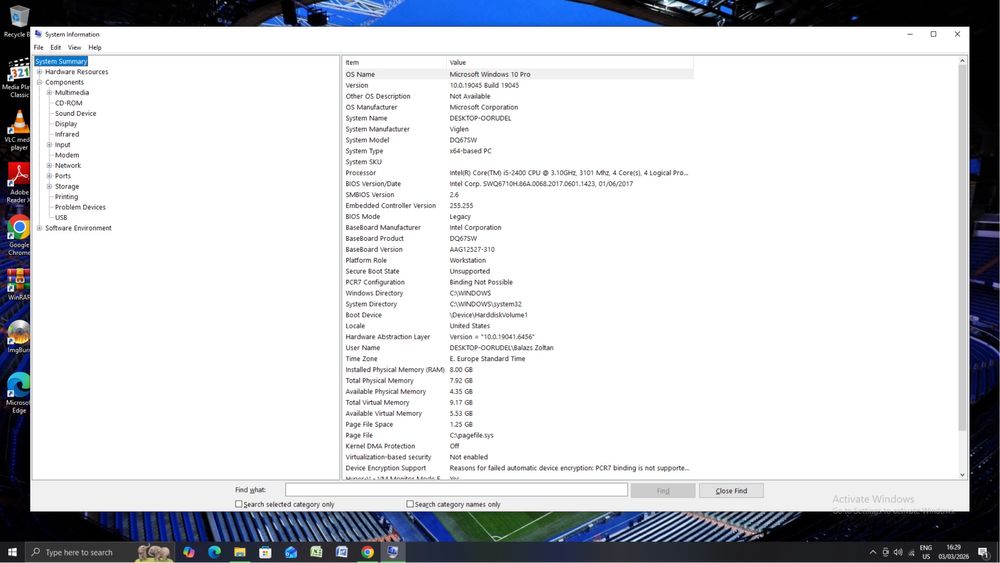Click the Find button
1000x563 pixels.
(663, 490)
